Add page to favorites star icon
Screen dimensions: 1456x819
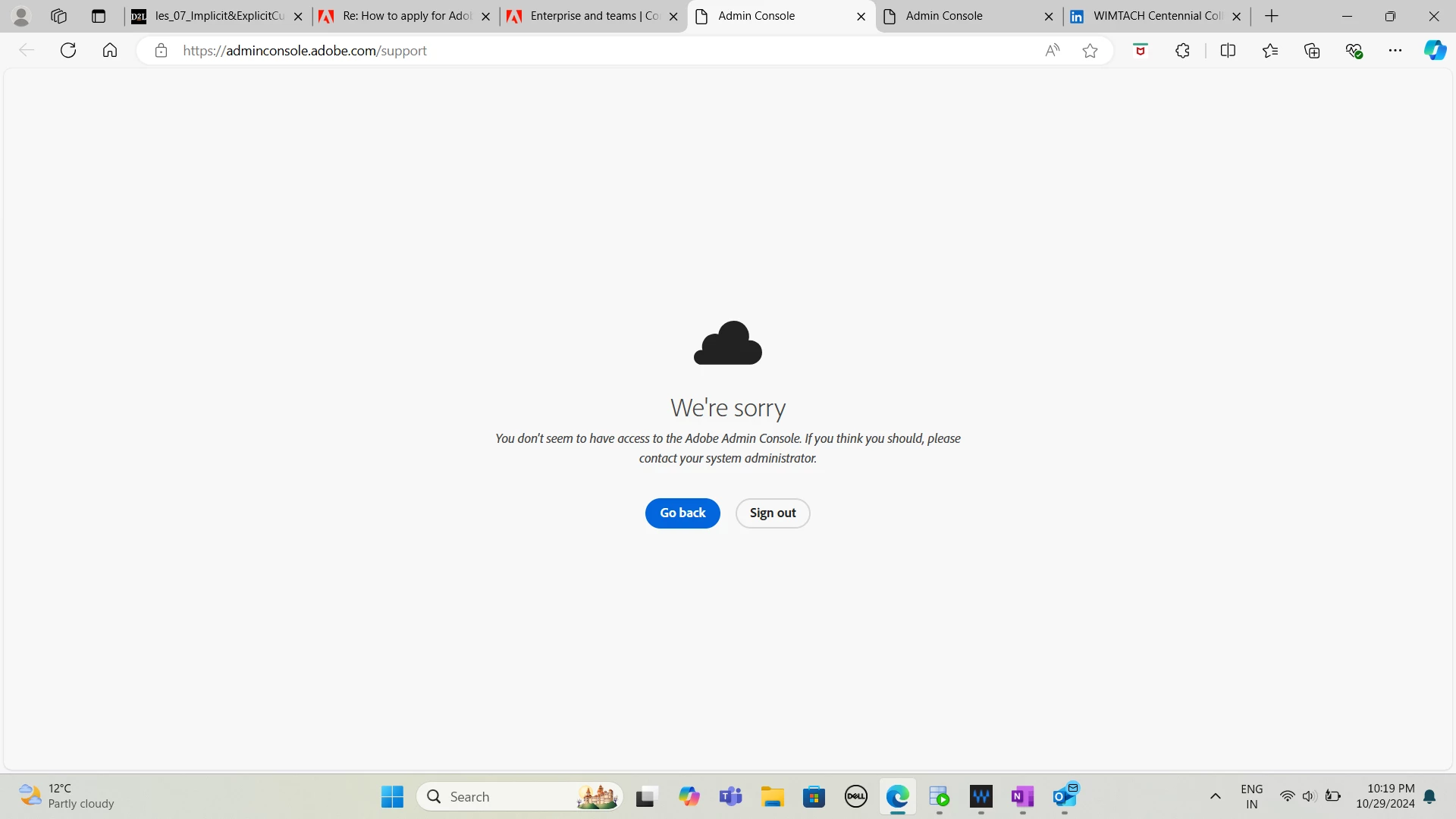[1090, 51]
